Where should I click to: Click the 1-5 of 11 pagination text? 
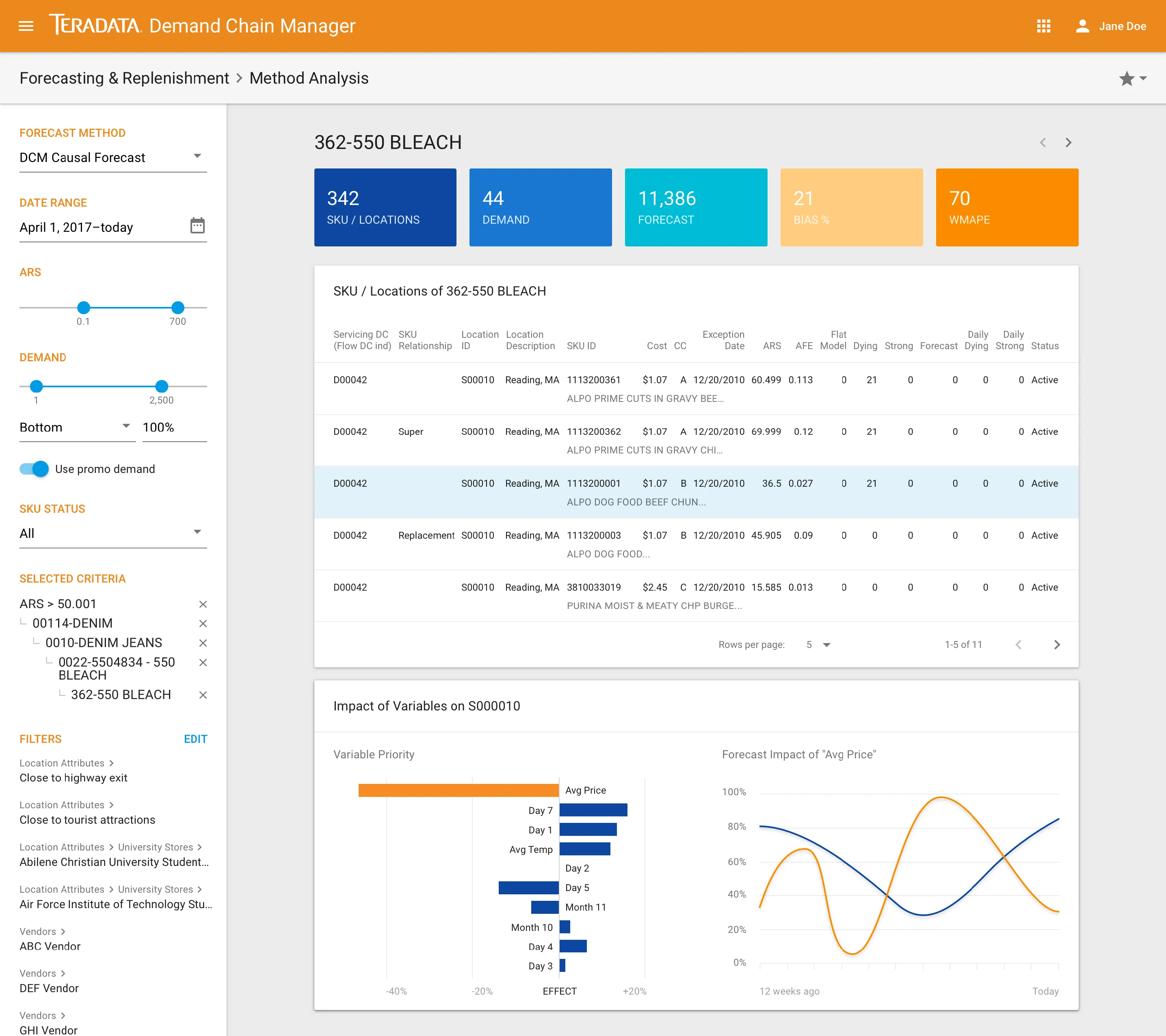point(963,645)
